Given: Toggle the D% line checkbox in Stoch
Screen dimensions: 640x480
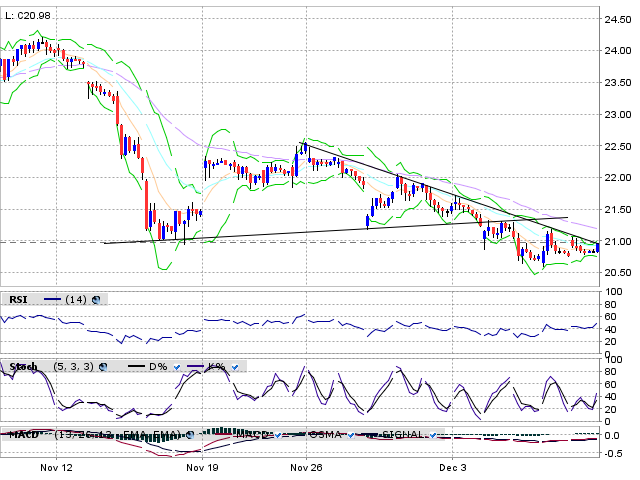Looking at the screenshot, I should click(177, 367).
